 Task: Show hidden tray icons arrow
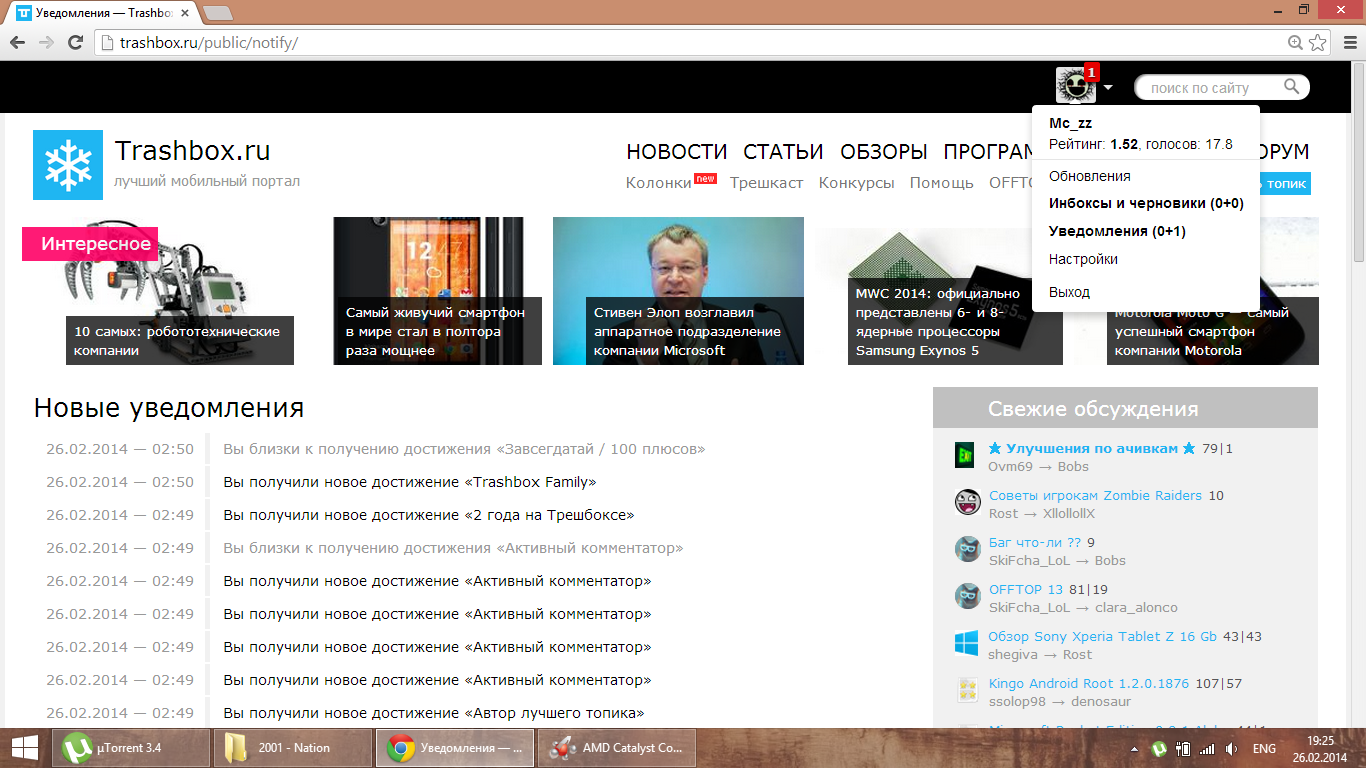pos(1134,748)
